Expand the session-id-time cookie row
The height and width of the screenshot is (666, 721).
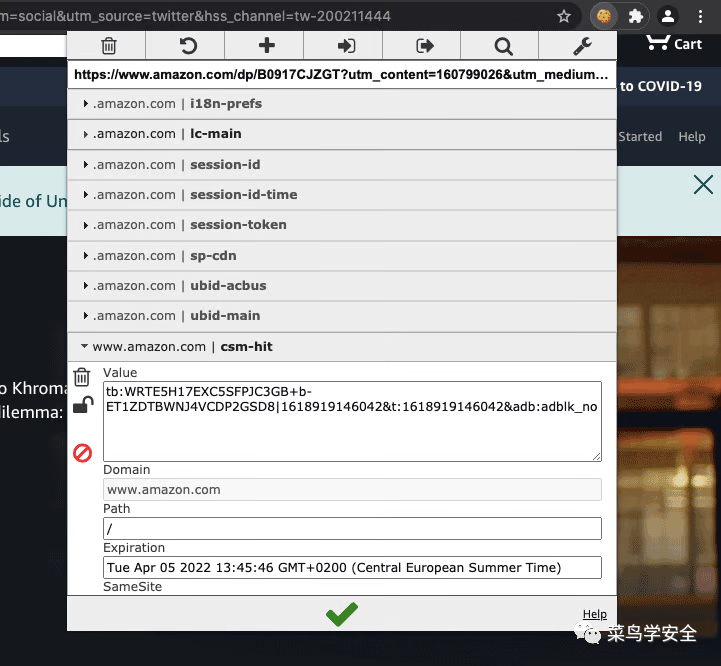pyautogui.click(x=342, y=195)
